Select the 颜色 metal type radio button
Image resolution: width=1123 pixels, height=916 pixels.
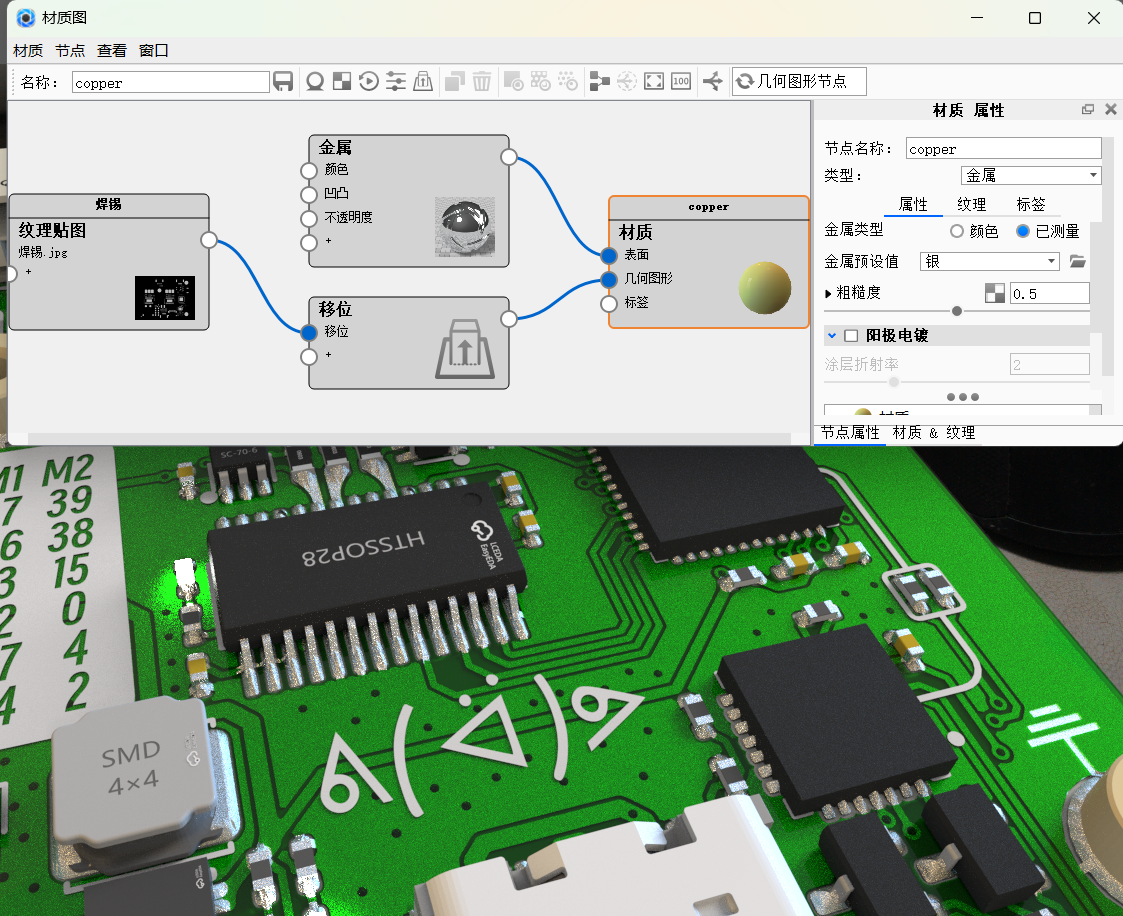pyautogui.click(x=957, y=232)
